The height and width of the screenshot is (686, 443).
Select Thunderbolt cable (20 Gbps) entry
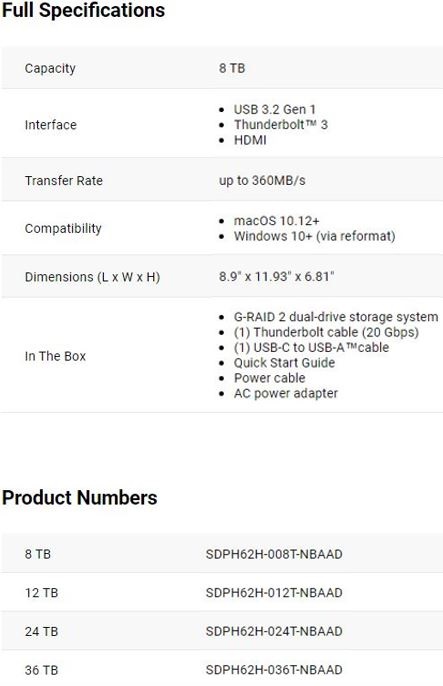click(326, 332)
